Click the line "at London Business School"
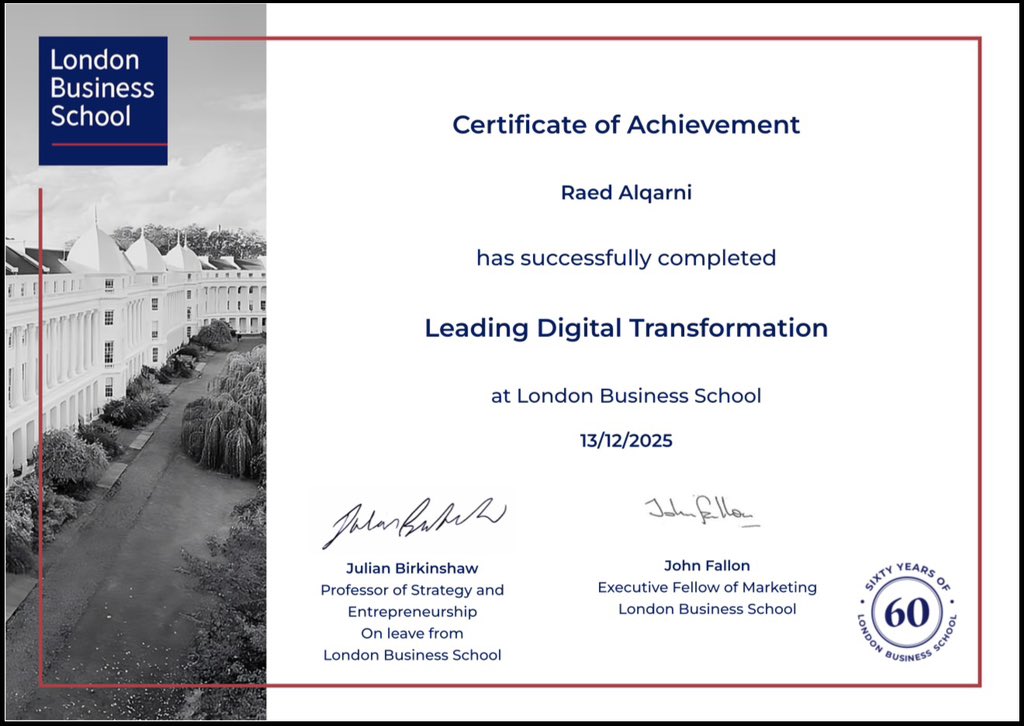This screenshot has width=1024, height=726. 626,396
